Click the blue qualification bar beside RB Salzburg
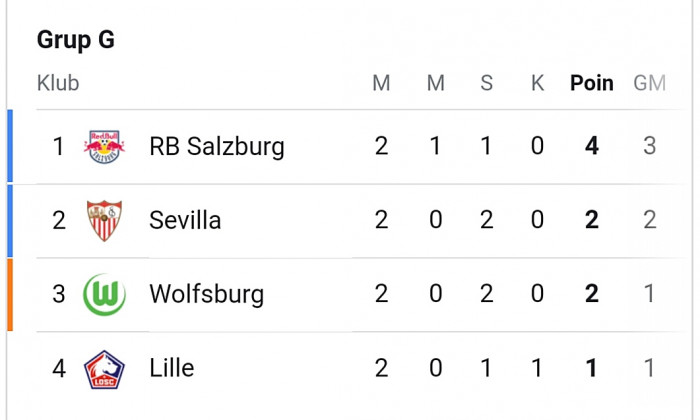Viewport: 700px width, 420px height. 10,146
